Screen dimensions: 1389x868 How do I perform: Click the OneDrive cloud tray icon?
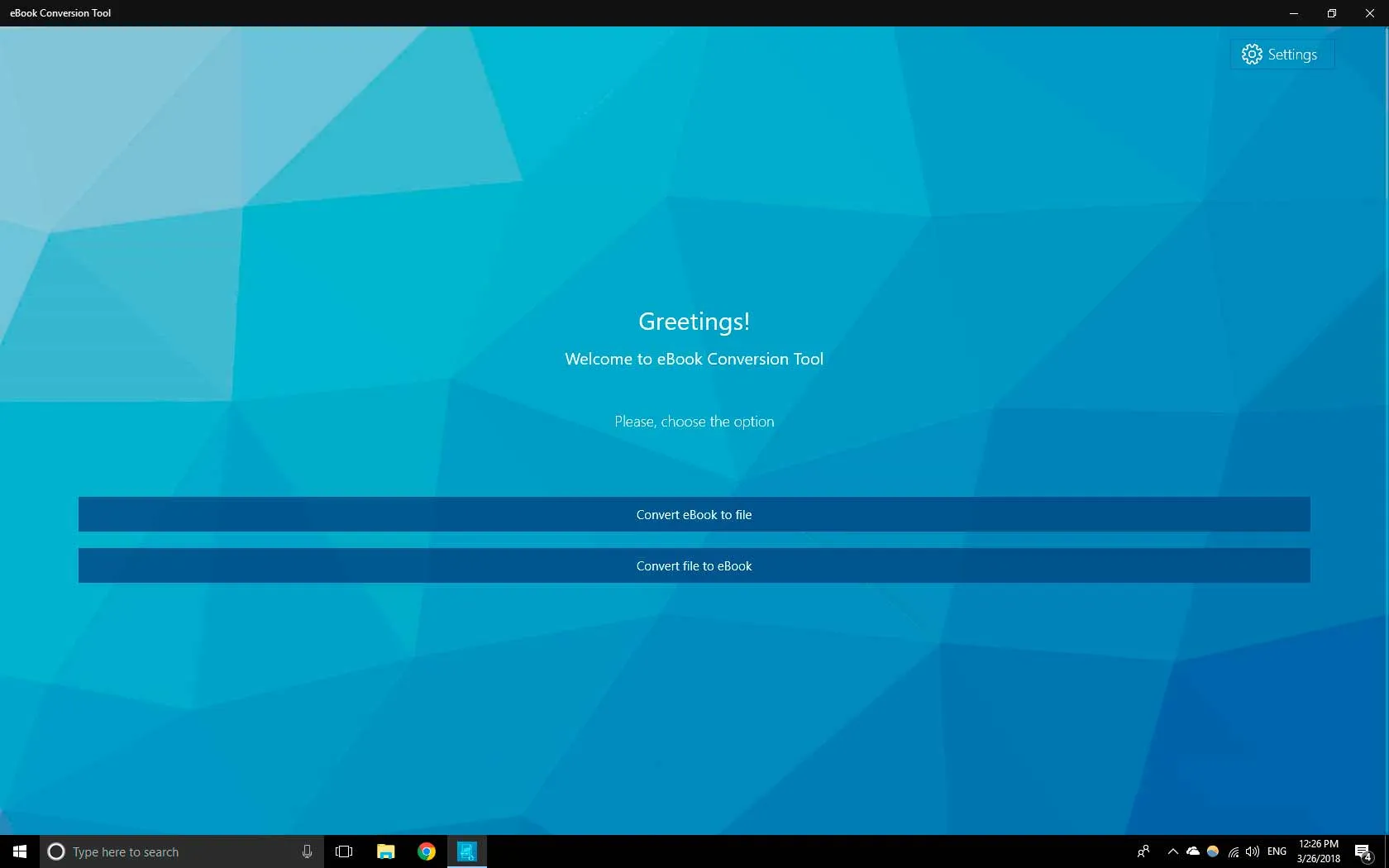(1192, 851)
